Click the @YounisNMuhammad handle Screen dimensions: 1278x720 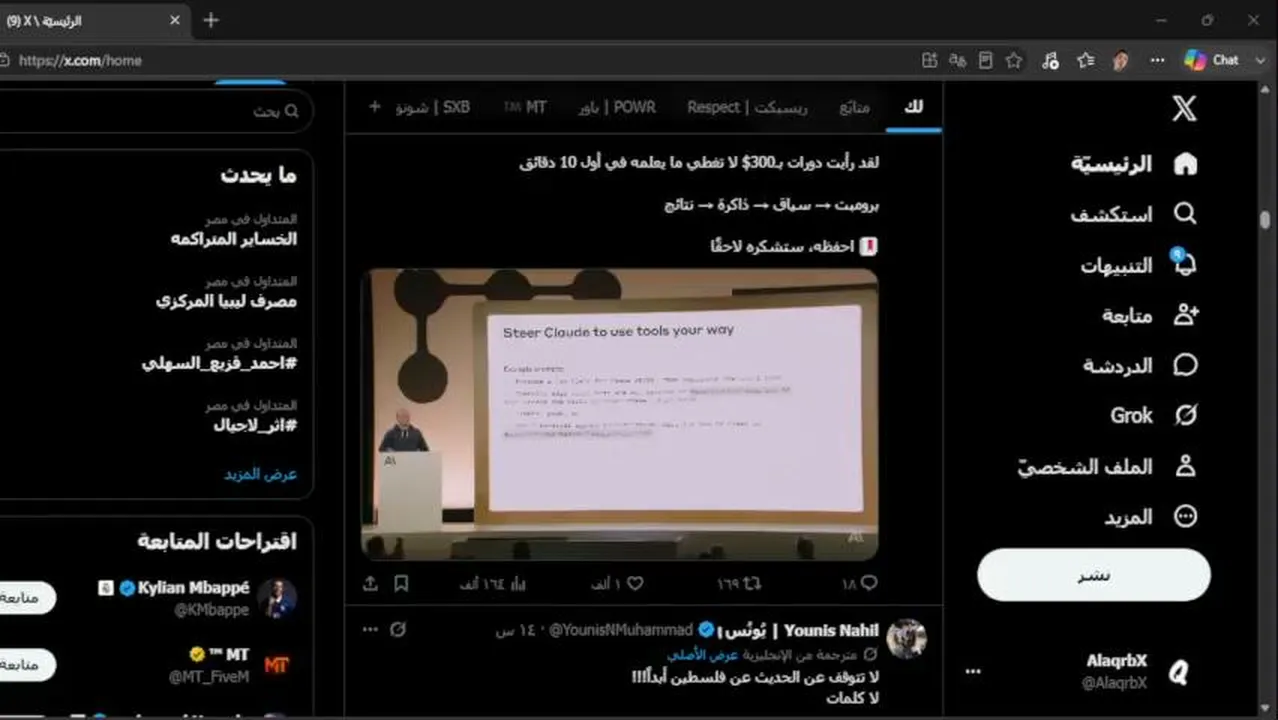click(x=620, y=630)
